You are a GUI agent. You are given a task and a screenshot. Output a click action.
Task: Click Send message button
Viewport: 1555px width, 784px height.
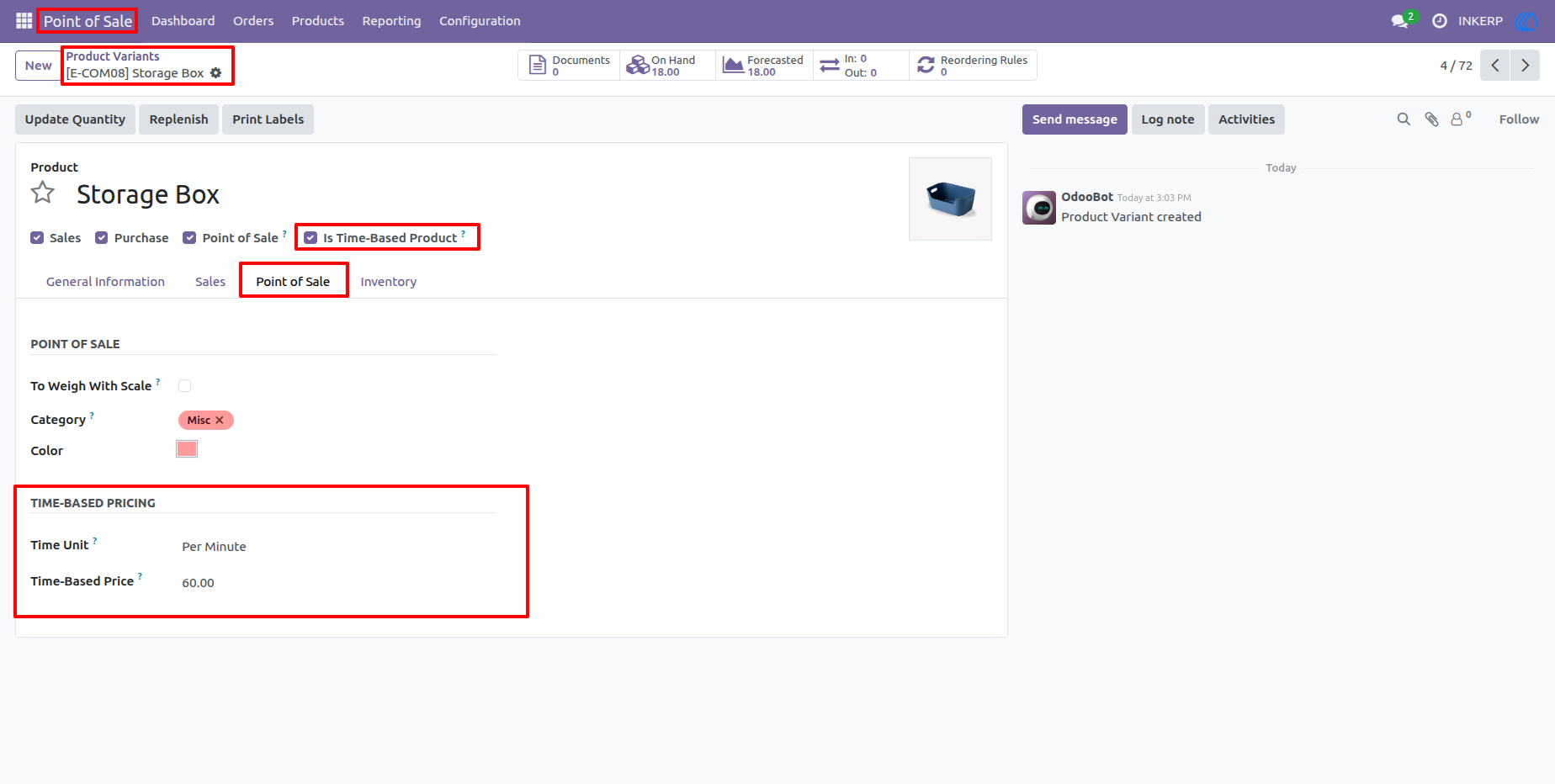click(1075, 119)
